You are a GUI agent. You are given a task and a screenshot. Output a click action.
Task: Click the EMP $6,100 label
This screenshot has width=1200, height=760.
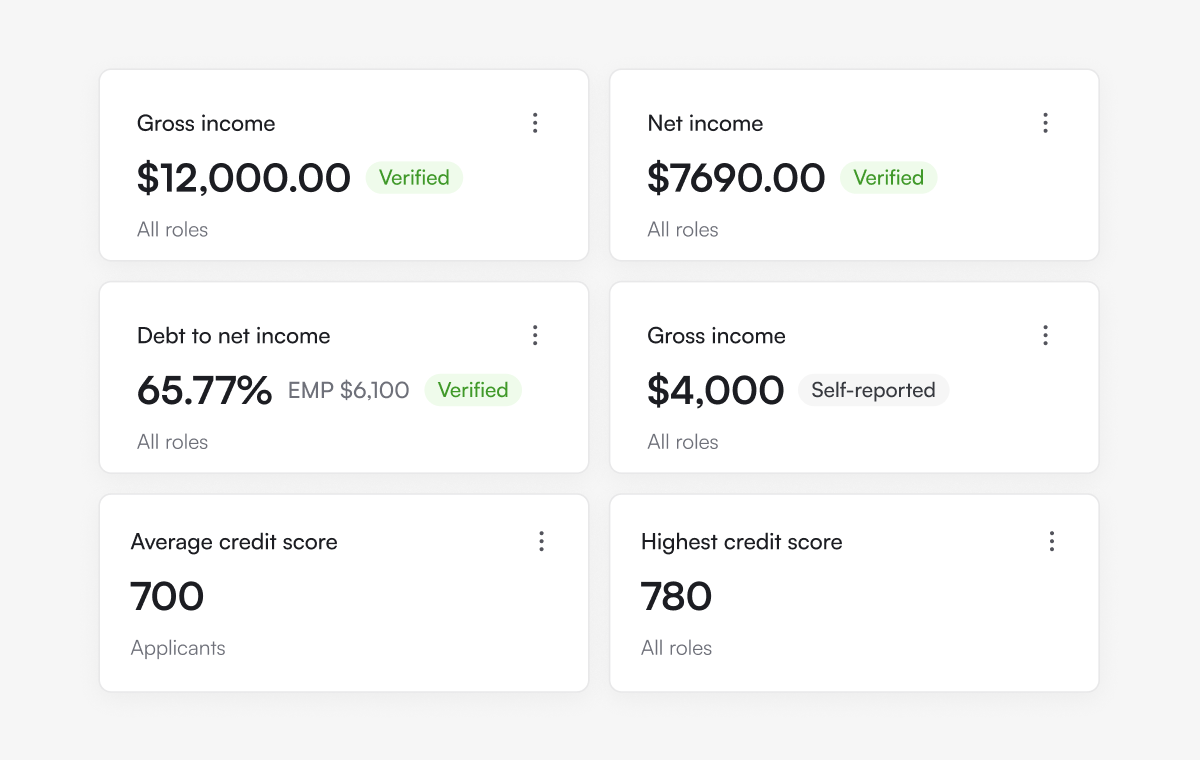(x=348, y=390)
